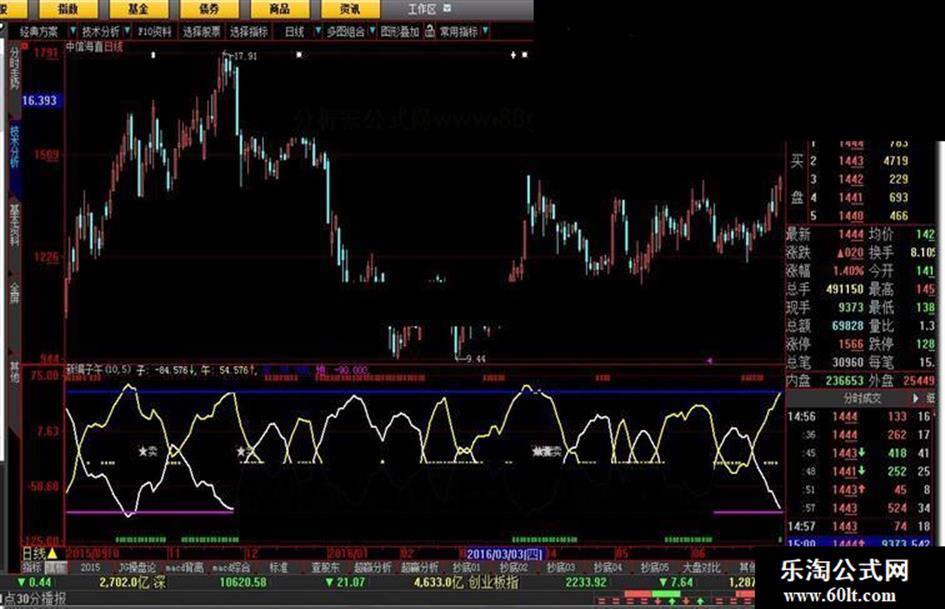Click the 选择股票 button

202,31
